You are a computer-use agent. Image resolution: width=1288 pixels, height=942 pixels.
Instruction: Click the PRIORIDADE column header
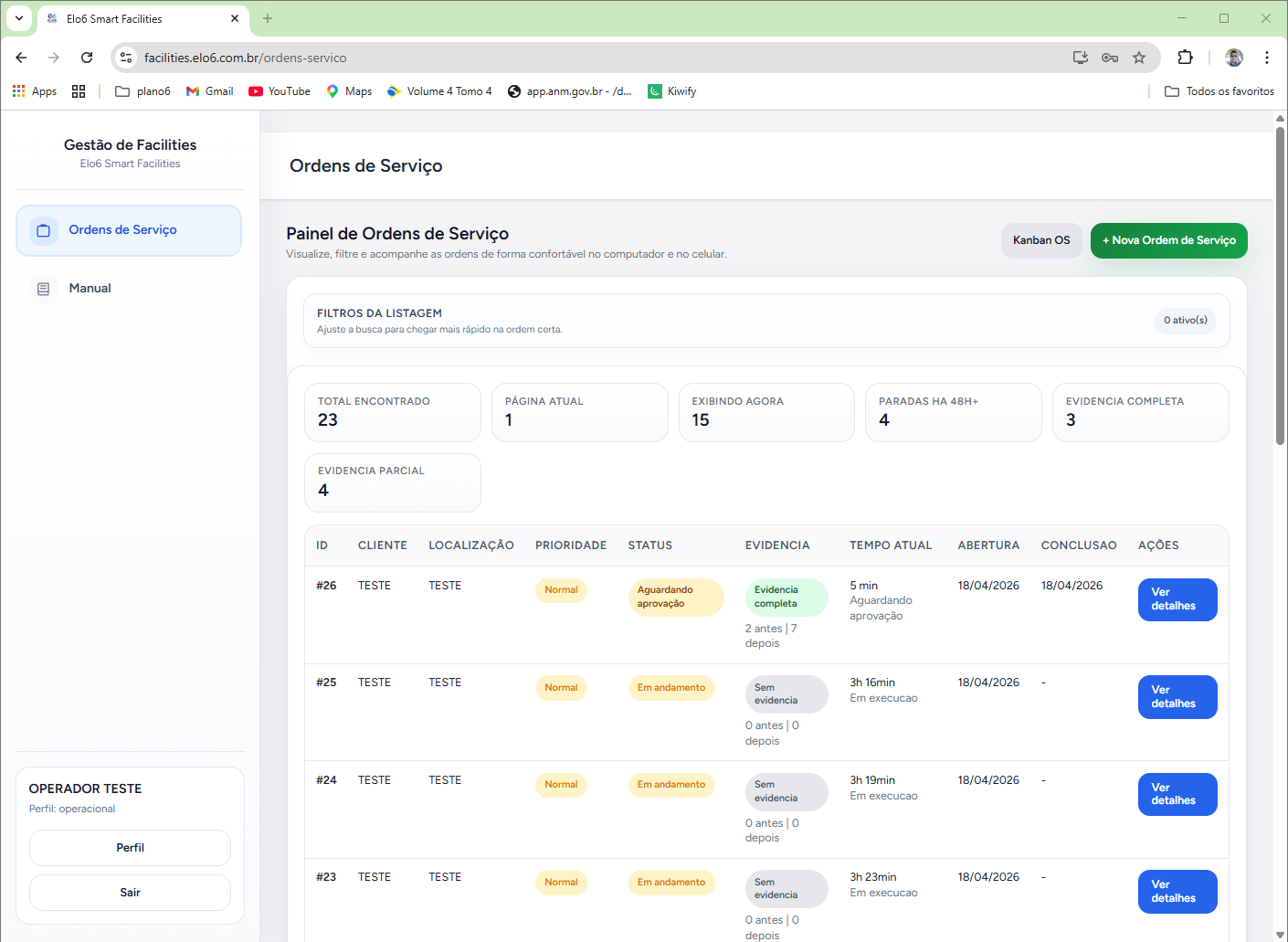pyautogui.click(x=571, y=545)
